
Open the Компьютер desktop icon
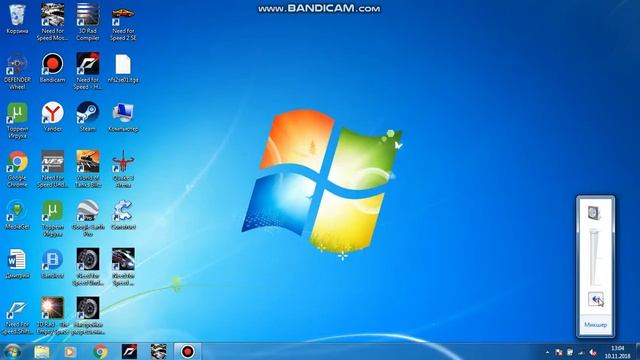coord(123,117)
